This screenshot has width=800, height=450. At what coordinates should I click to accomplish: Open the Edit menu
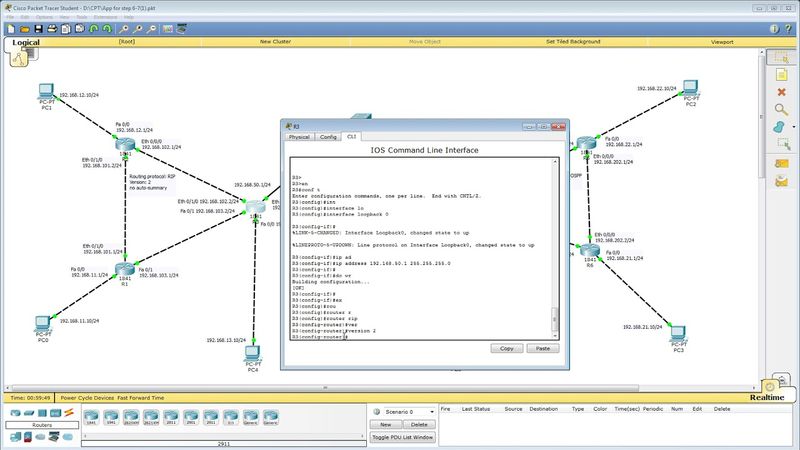point(24,17)
